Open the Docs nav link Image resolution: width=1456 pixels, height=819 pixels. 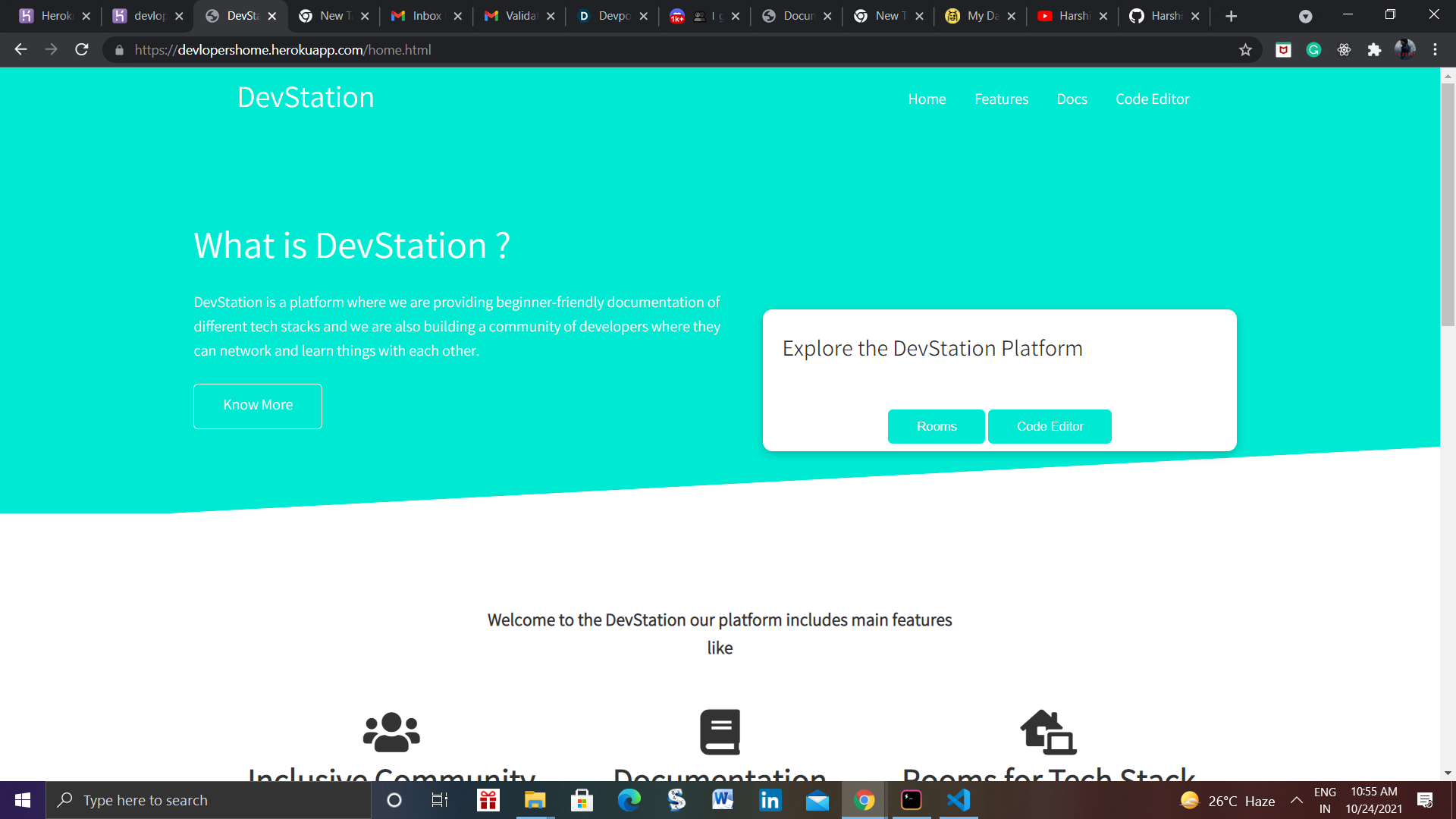pyautogui.click(x=1072, y=99)
